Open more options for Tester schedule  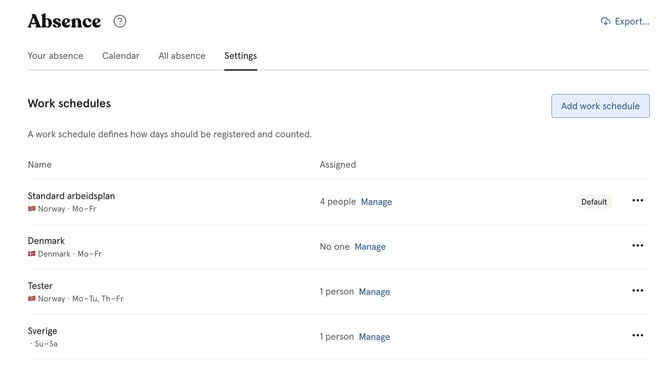tap(638, 290)
